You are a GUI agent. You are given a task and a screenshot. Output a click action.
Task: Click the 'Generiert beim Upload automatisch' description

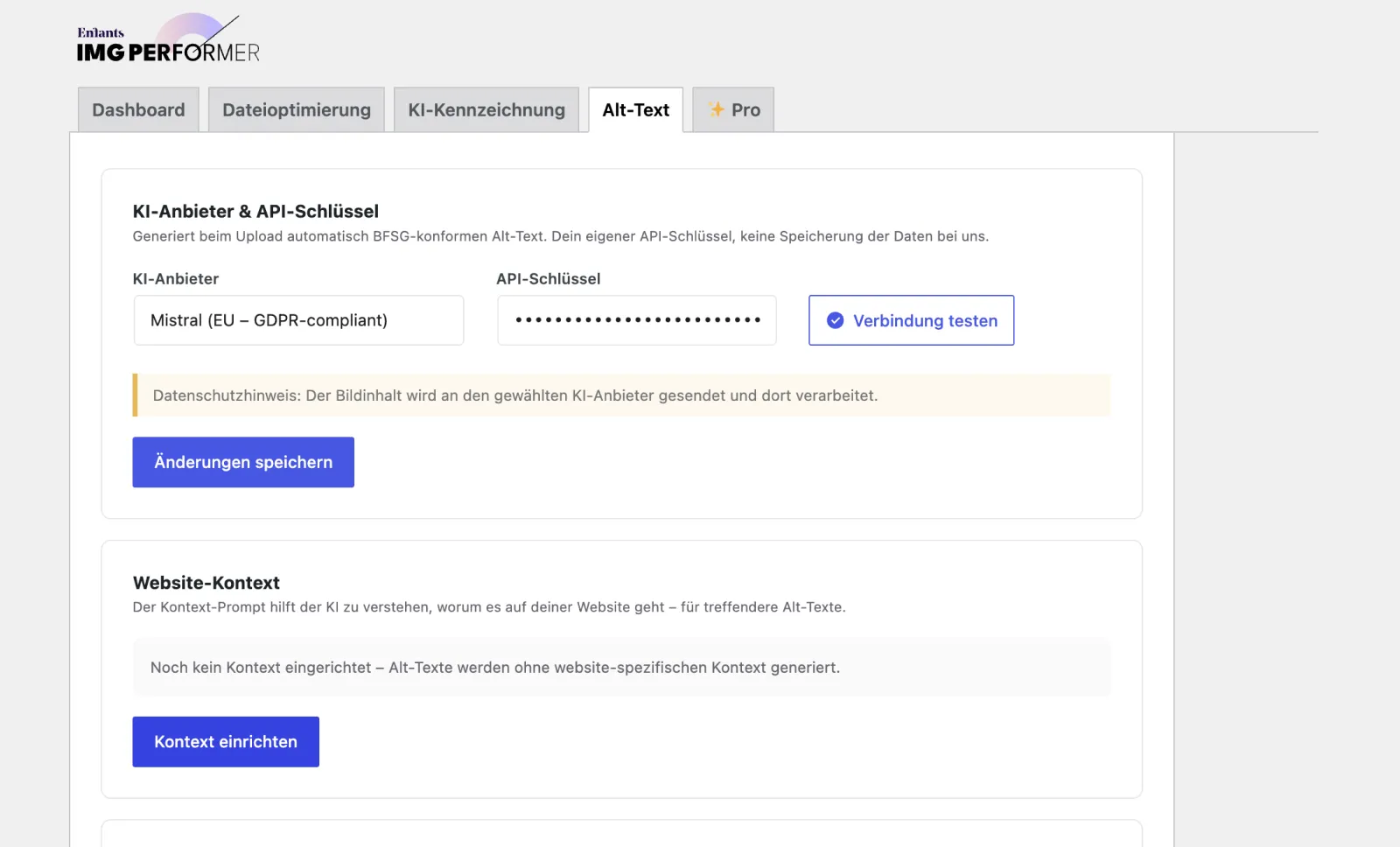(561, 236)
